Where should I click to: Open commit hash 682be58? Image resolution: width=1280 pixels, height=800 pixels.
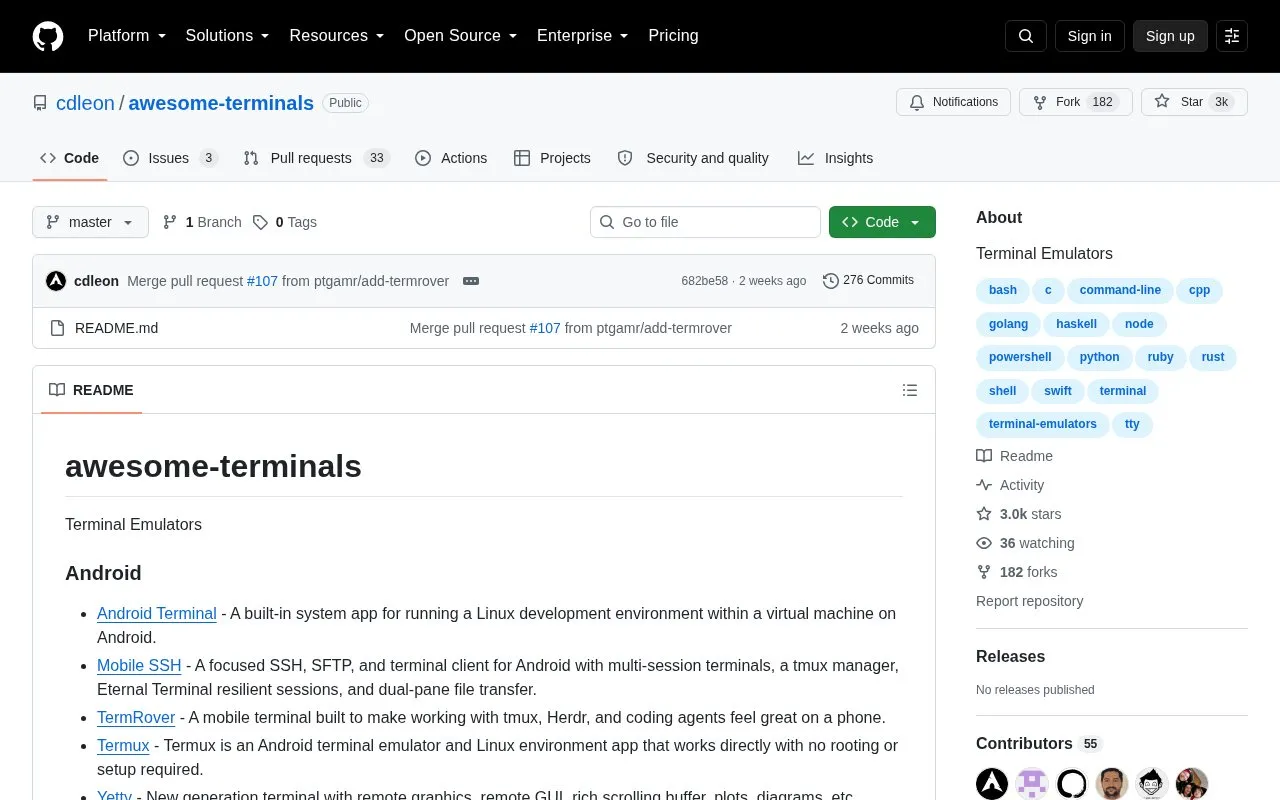704,281
